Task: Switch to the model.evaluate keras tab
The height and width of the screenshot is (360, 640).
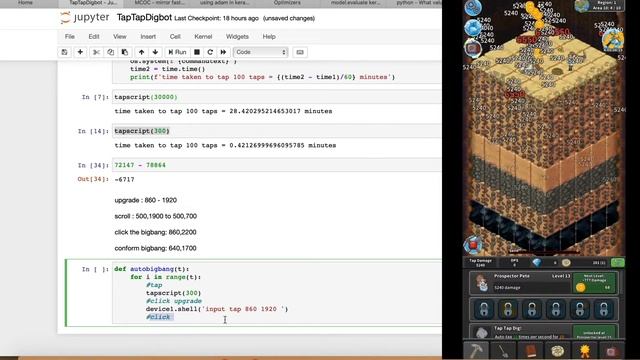Action: 355,3
